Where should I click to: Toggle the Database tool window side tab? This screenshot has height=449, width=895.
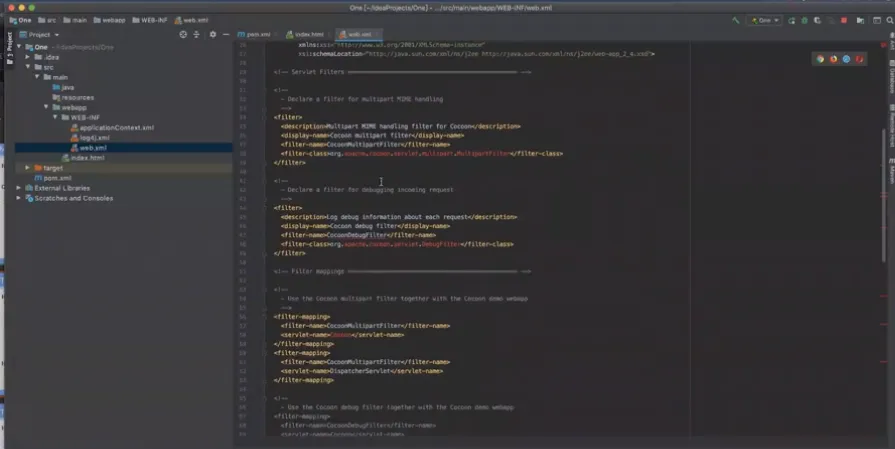[891, 76]
